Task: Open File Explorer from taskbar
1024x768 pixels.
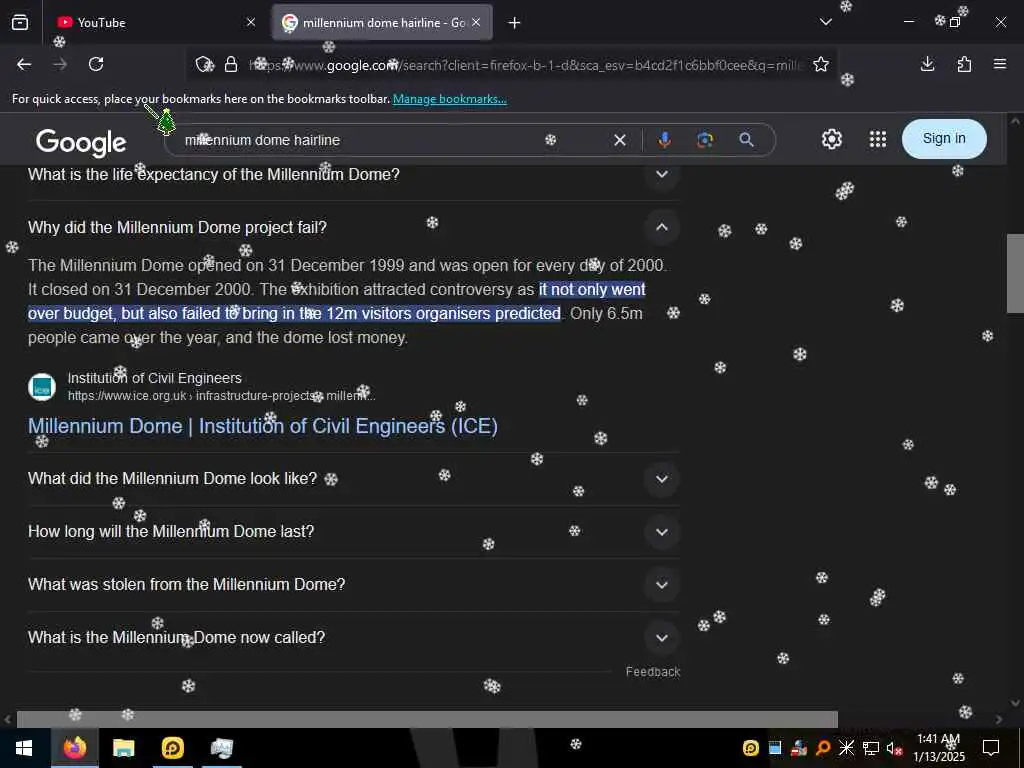Action: [123, 748]
